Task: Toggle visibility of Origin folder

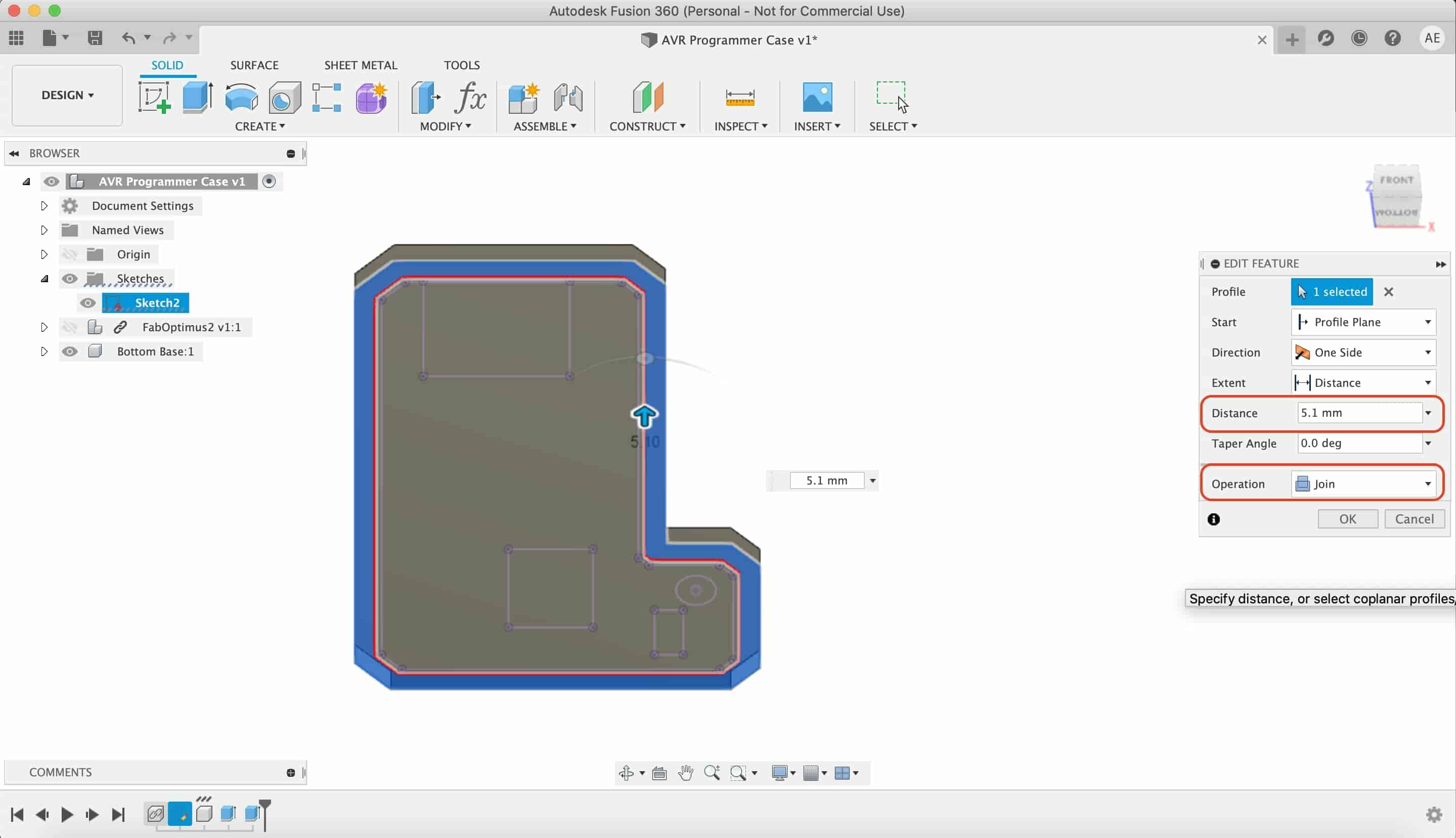Action: tap(70, 254)
